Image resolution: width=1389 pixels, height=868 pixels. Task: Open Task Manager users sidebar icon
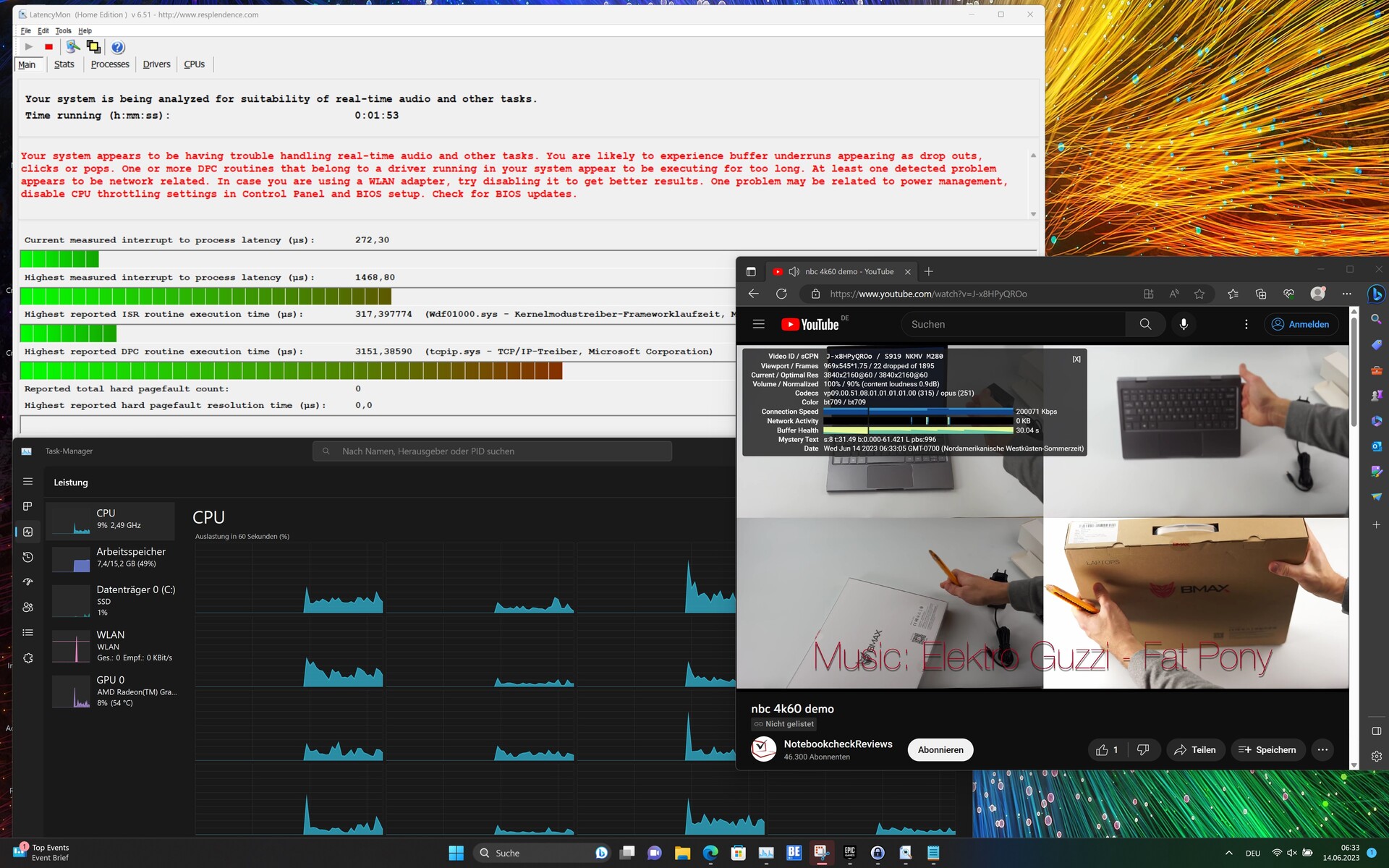[27, 608]
